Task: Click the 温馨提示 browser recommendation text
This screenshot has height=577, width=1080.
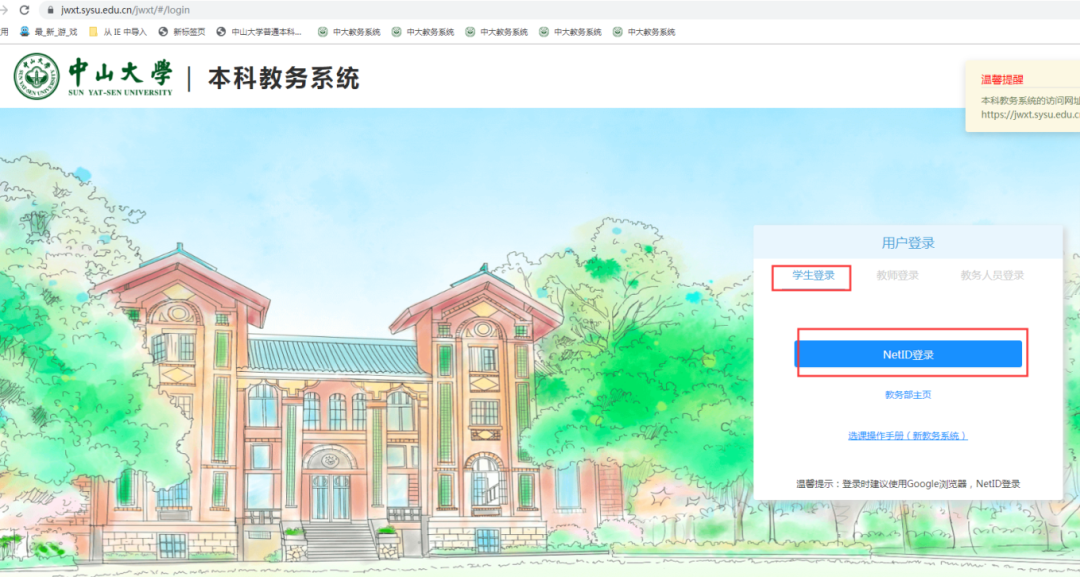Action: [908, 484]
